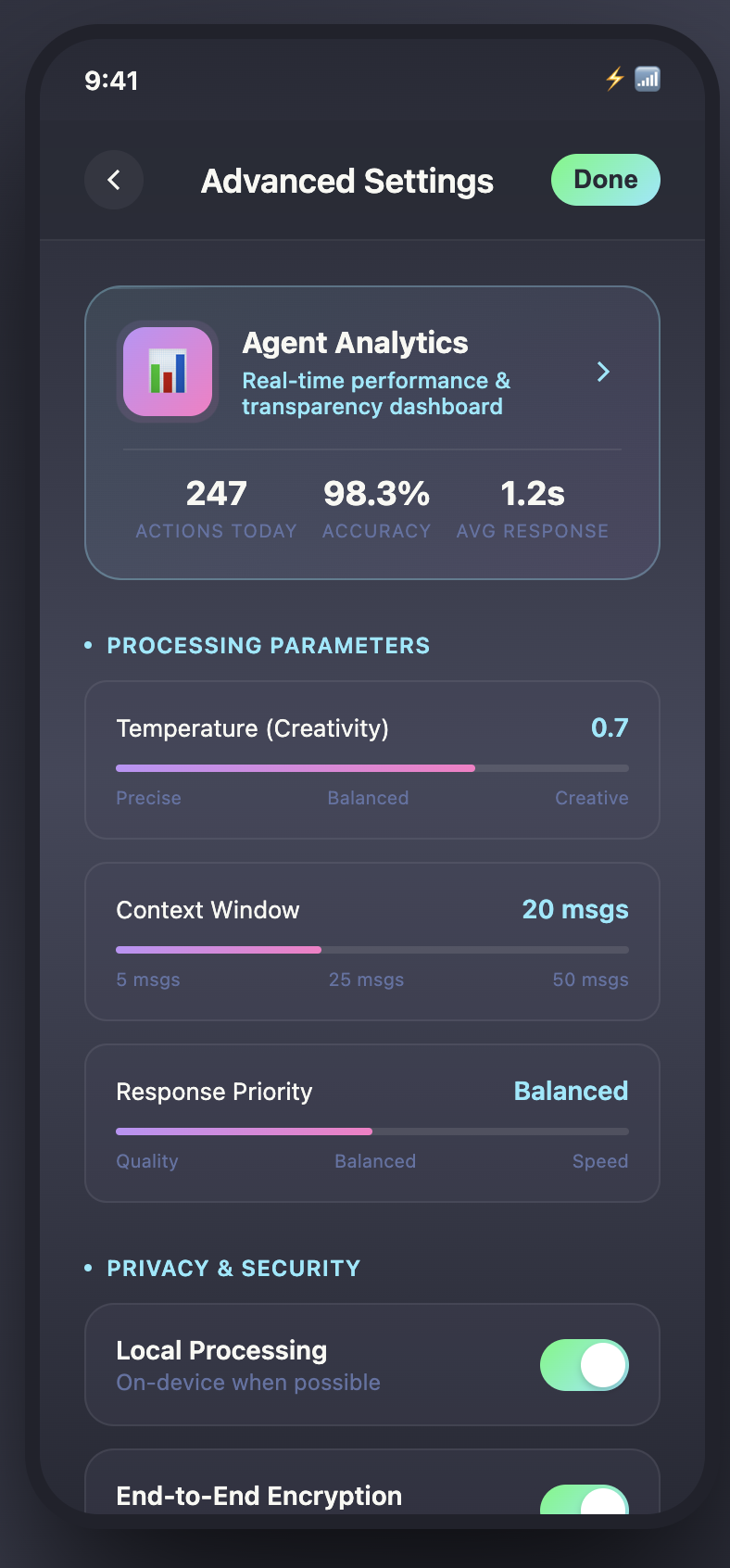
Task: Select the Balanced label under Temperature
Action: coord(368,798)
